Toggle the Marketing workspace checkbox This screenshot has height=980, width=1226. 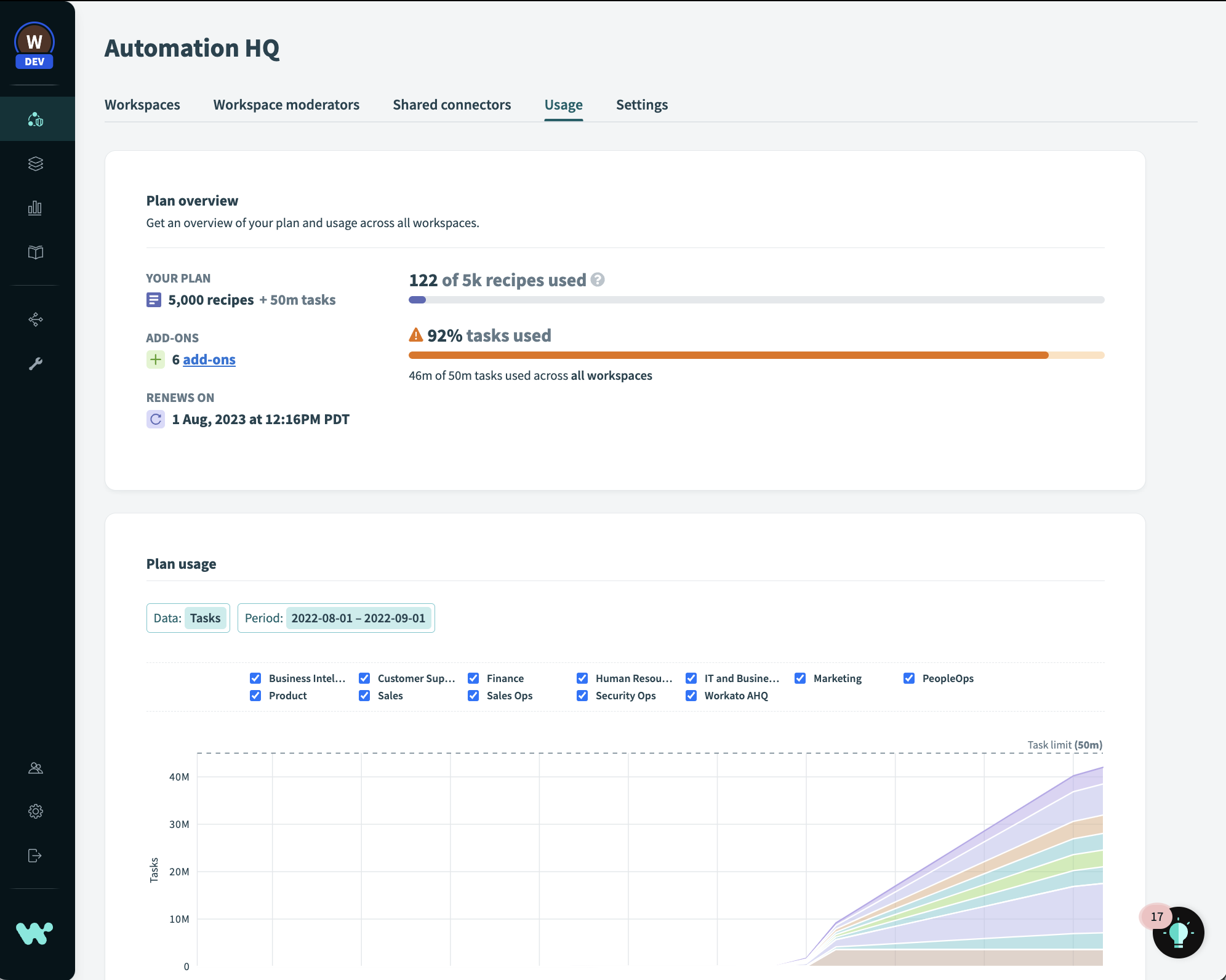click(x=800, y=678)
